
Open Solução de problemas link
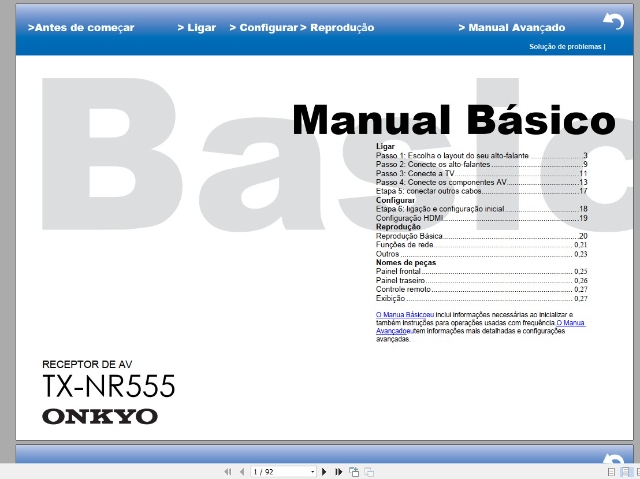(x=565, y=47)
